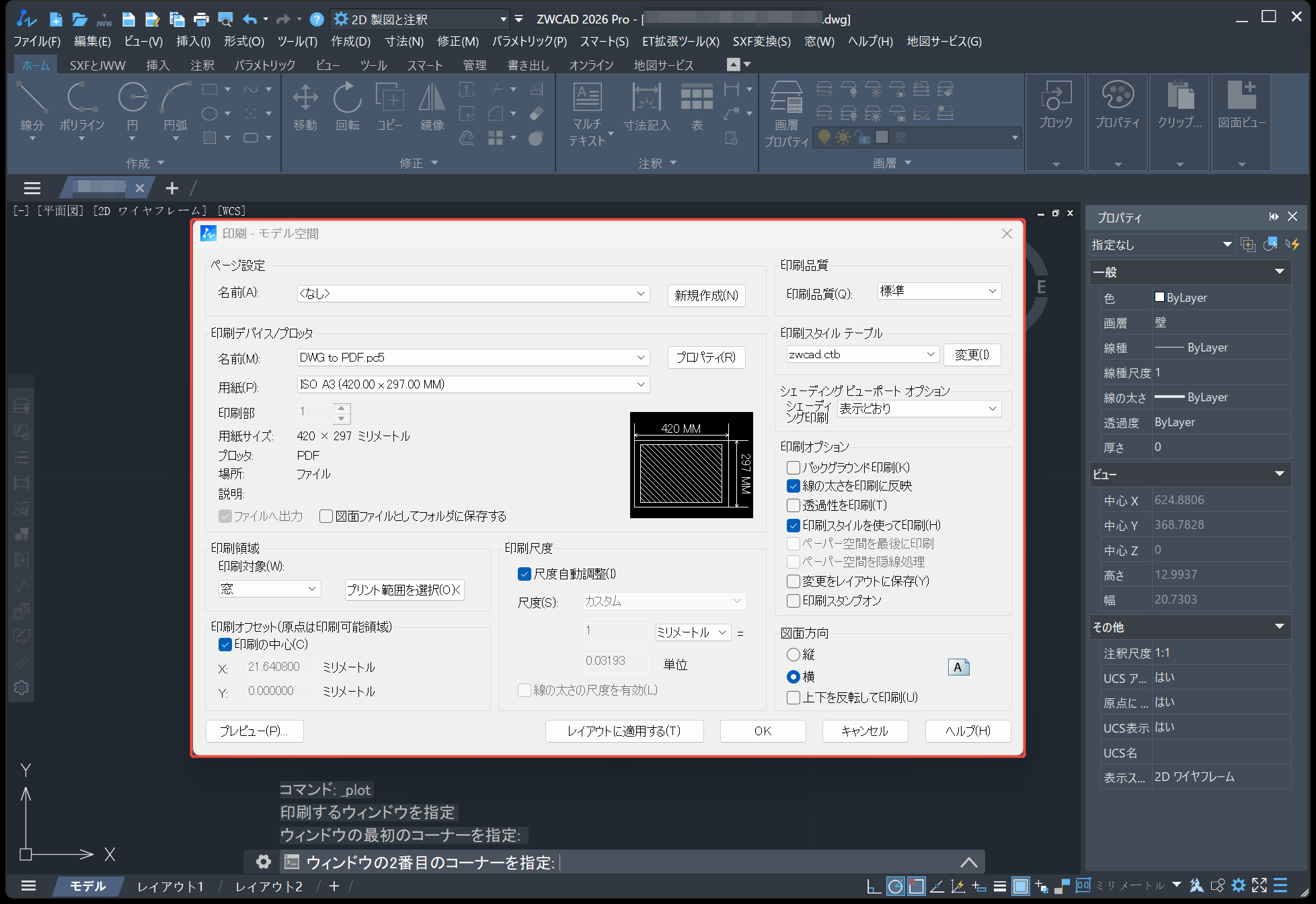The width and height of the screenshot is (1316, 904).
Task: Click the command line settings gear icon
Action: 264,862
